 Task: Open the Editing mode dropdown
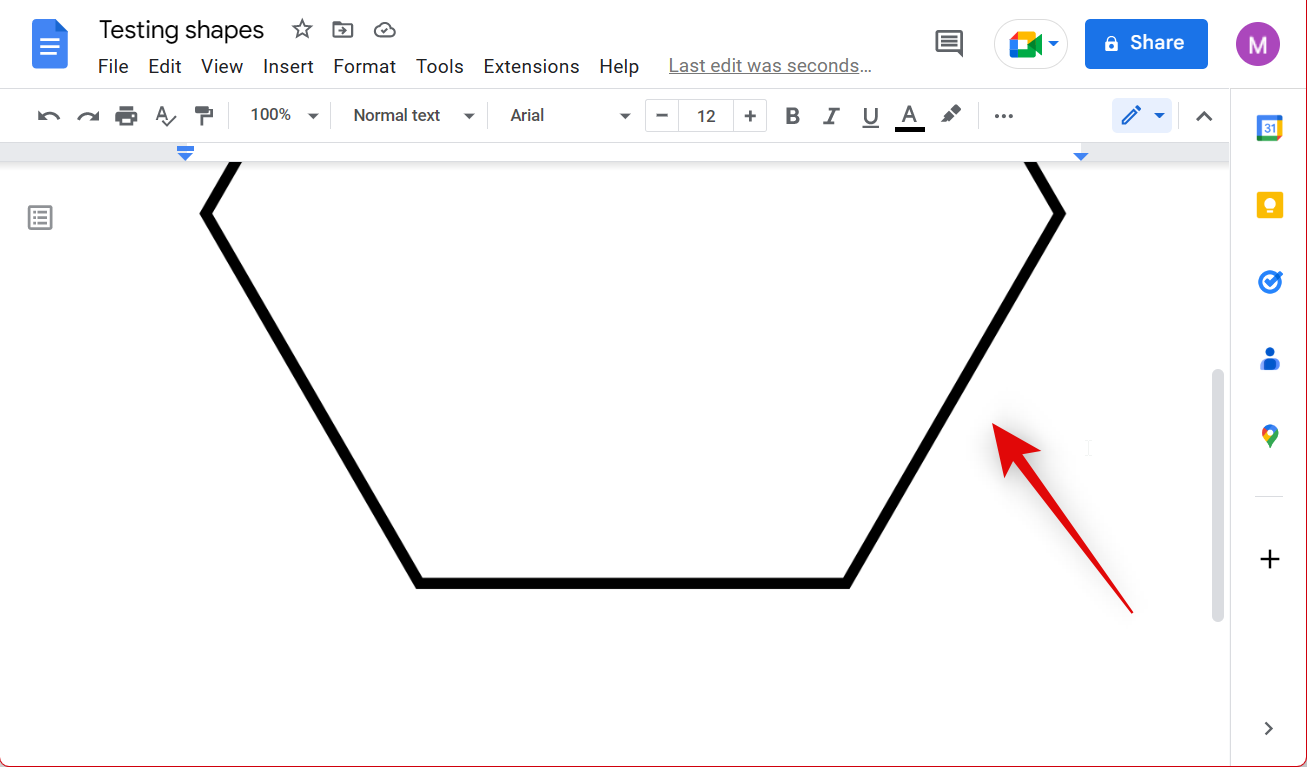pyautogui.click(x=1142, y=116)
